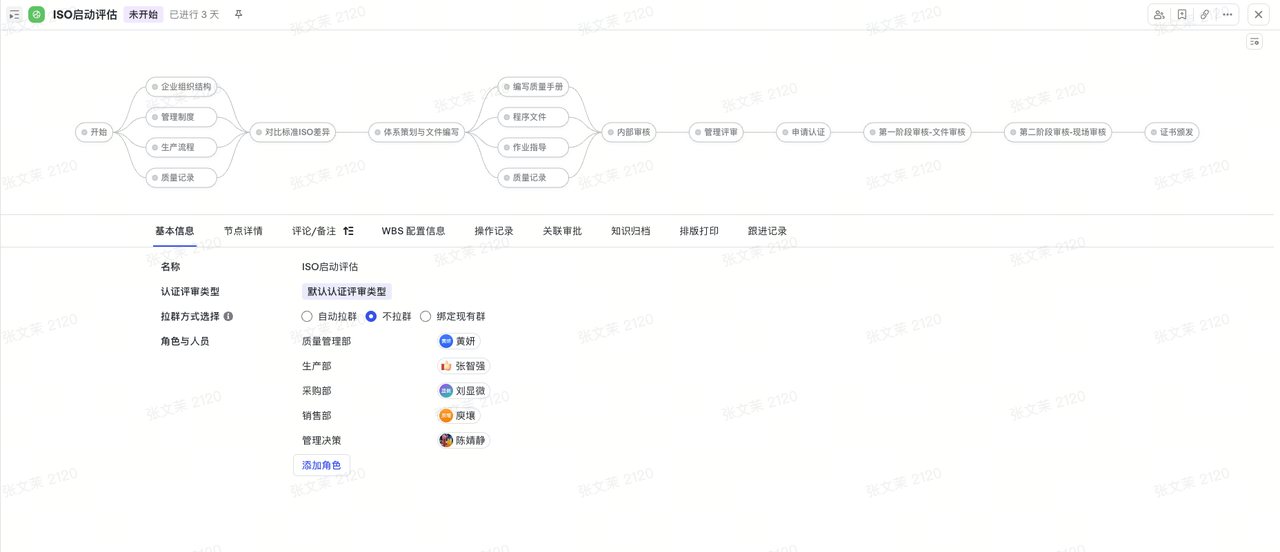Select the 开始 workflow node
Screen dimensions: 1280x552
coord(95,132)
